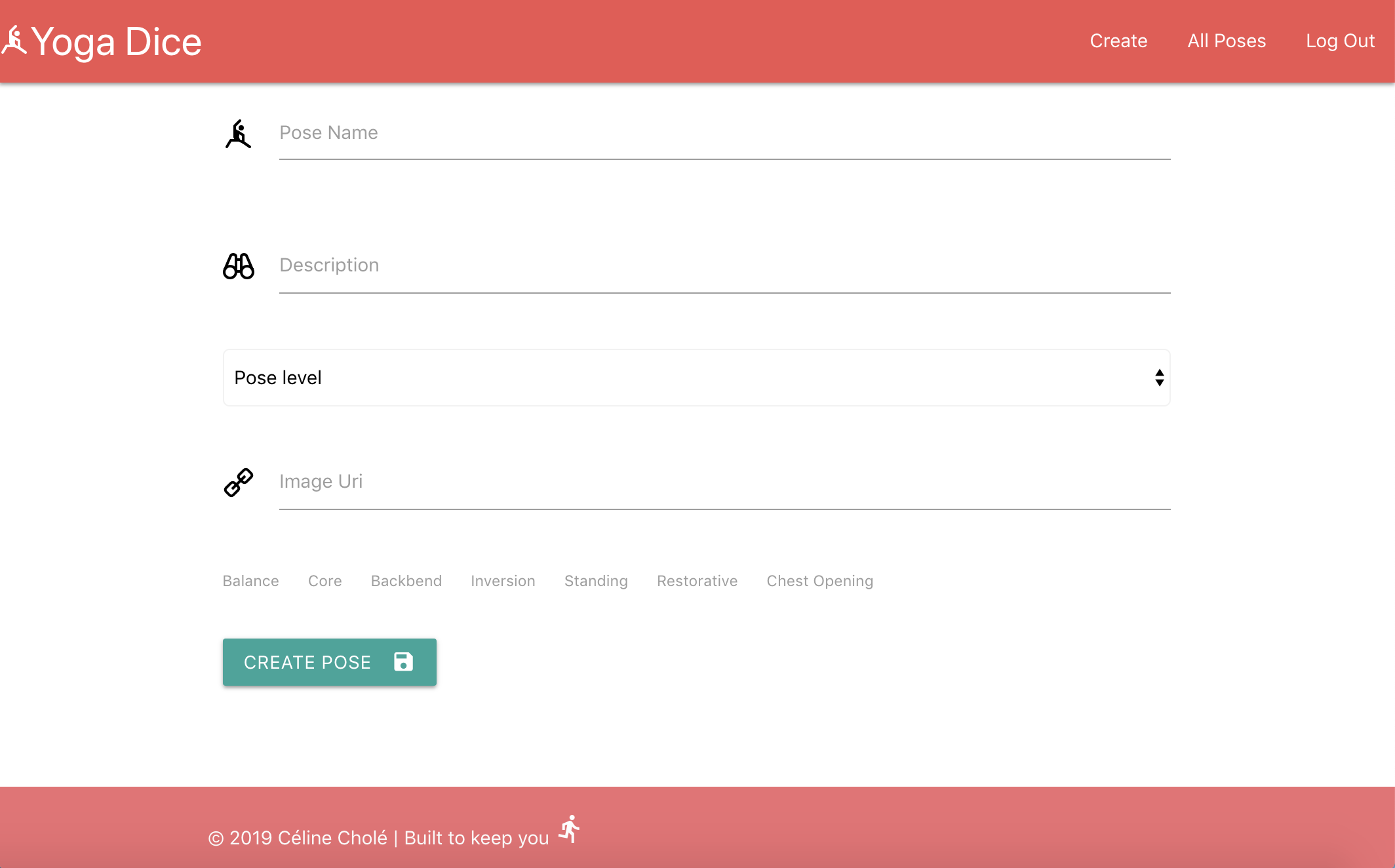
Task: Click the yoga pose icon beside Pose Name
Action: pyautogui.click(x=239, y=134)
